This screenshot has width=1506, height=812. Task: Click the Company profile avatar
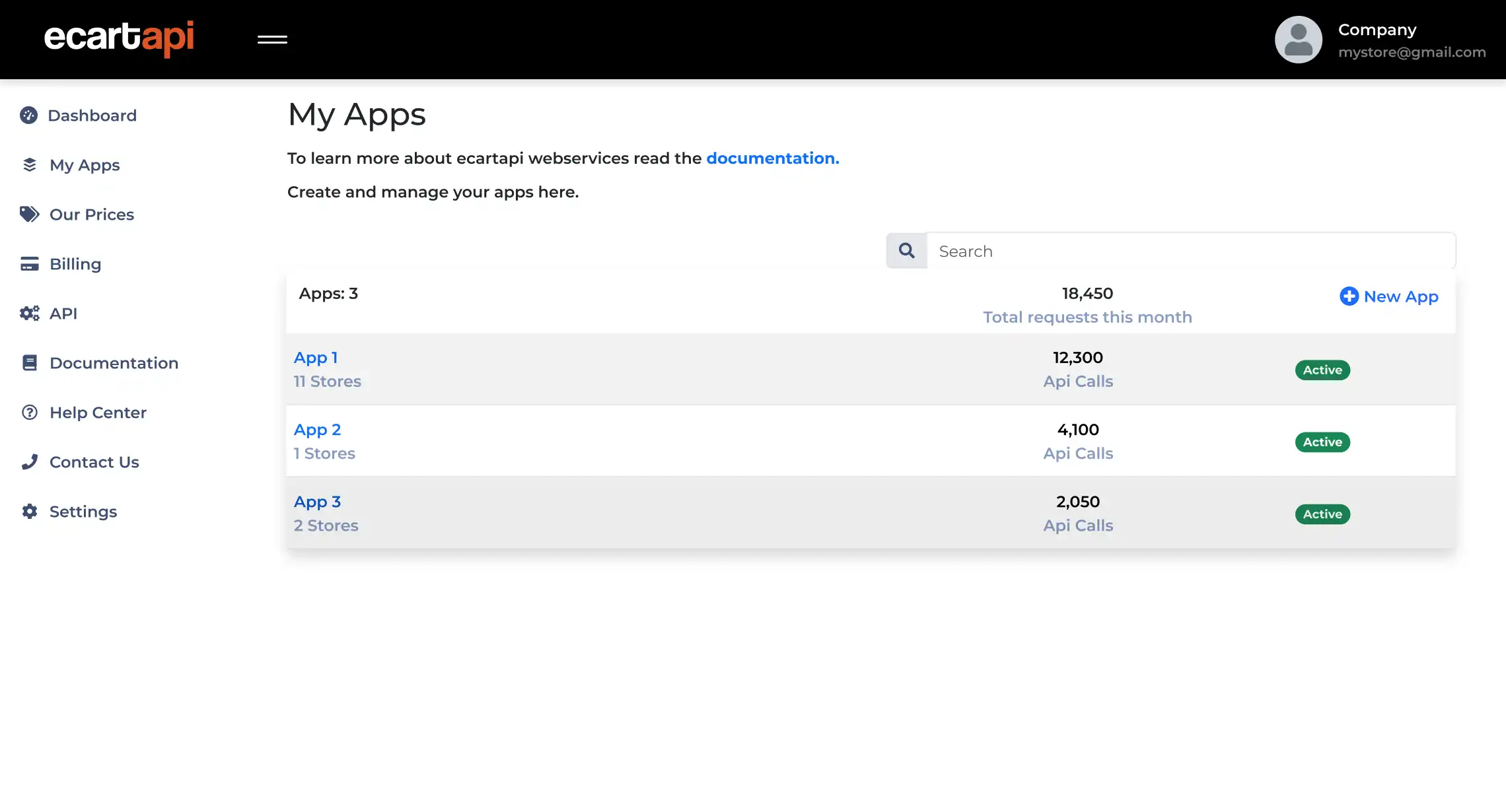tap(1298, 40)
